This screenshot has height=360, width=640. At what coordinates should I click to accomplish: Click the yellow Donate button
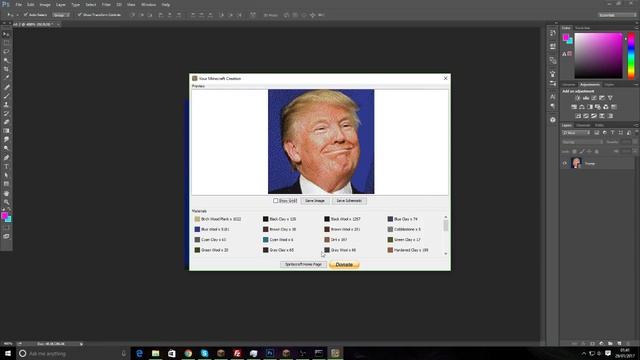(x=344, y=264)
